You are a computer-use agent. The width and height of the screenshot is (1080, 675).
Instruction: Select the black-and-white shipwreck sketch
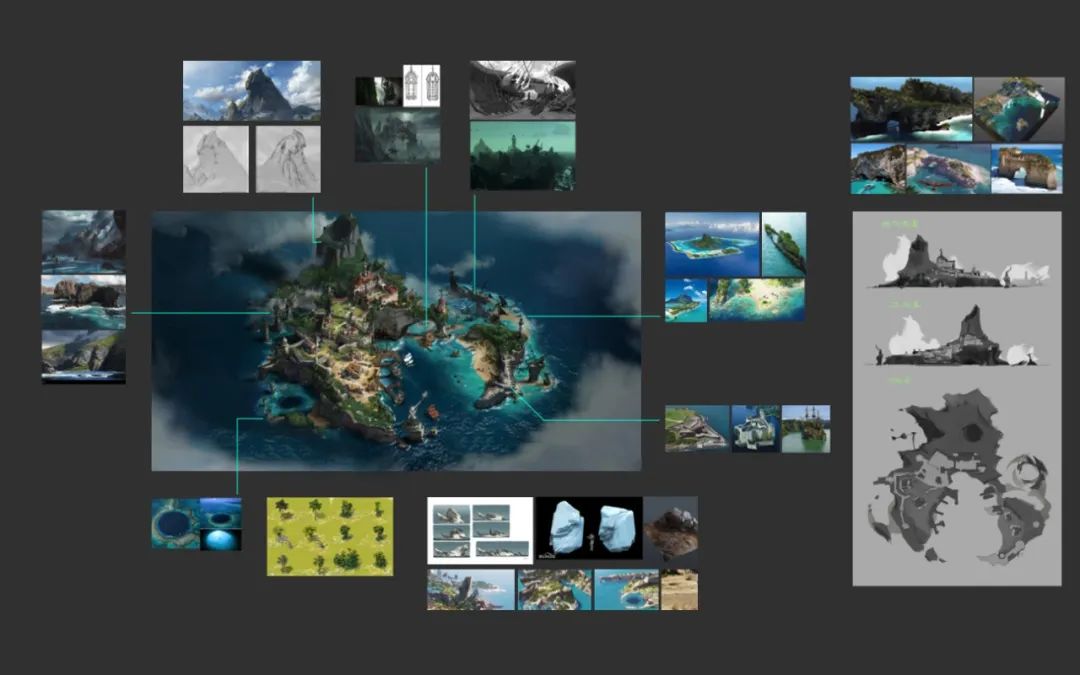[x=523, y=90]
